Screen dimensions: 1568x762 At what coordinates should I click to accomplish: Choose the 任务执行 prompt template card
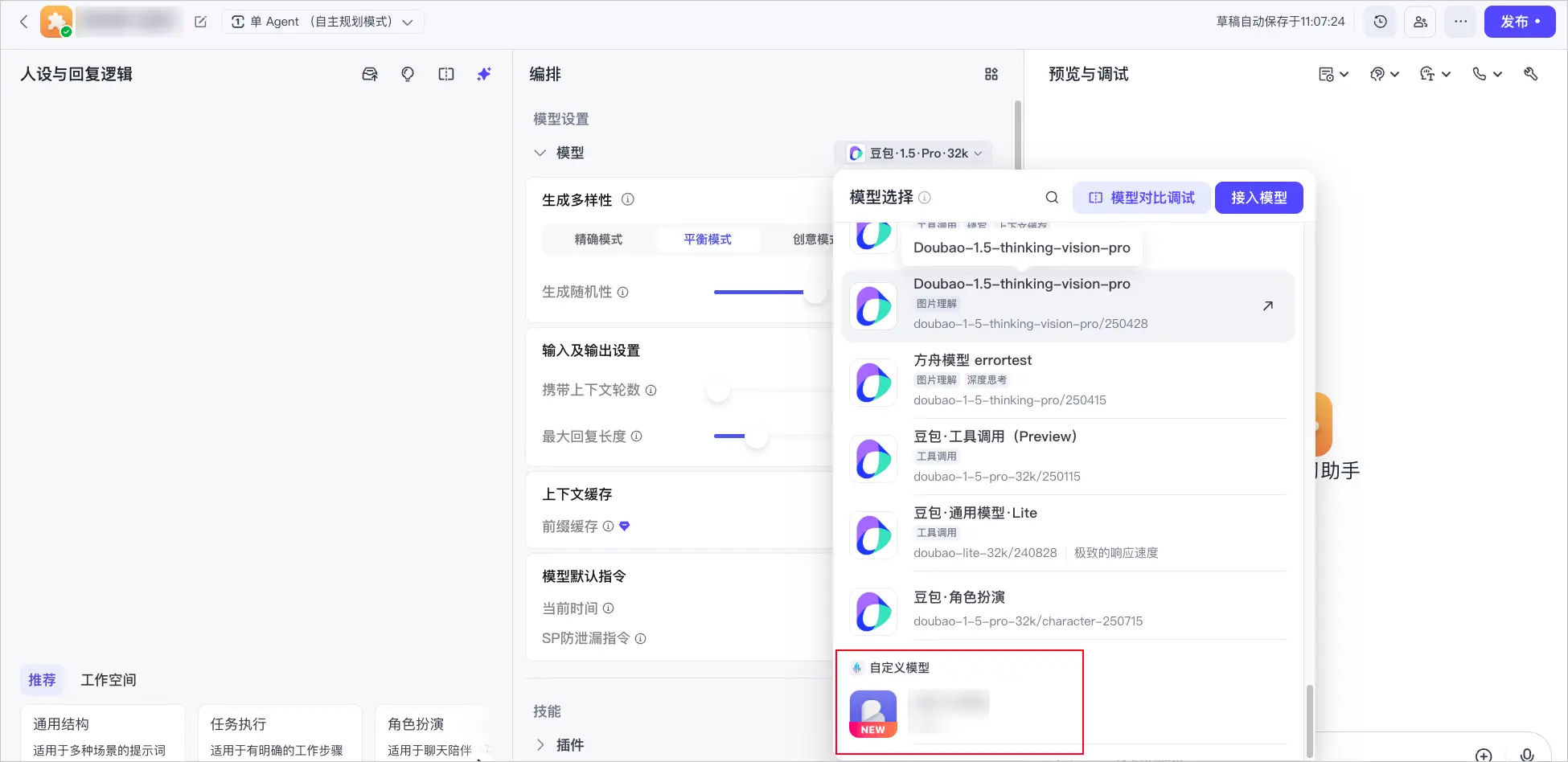point(280,734)
